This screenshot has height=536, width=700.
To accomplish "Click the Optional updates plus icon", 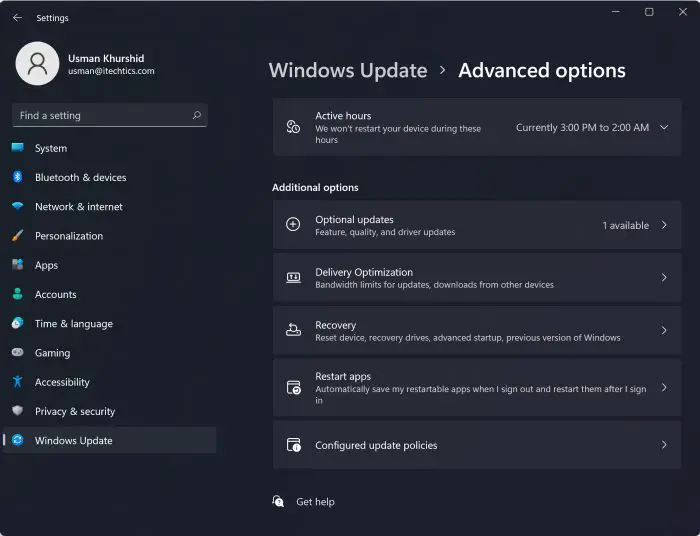I will tap(293, 224).
